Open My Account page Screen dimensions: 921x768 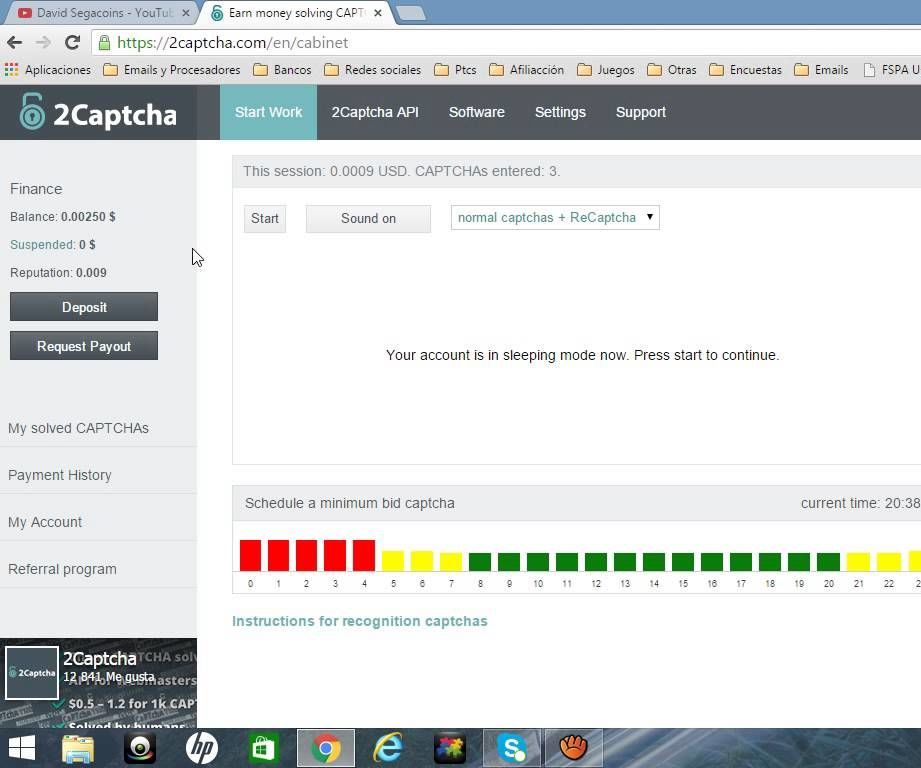pyautogui.click(x=45, y=522)
